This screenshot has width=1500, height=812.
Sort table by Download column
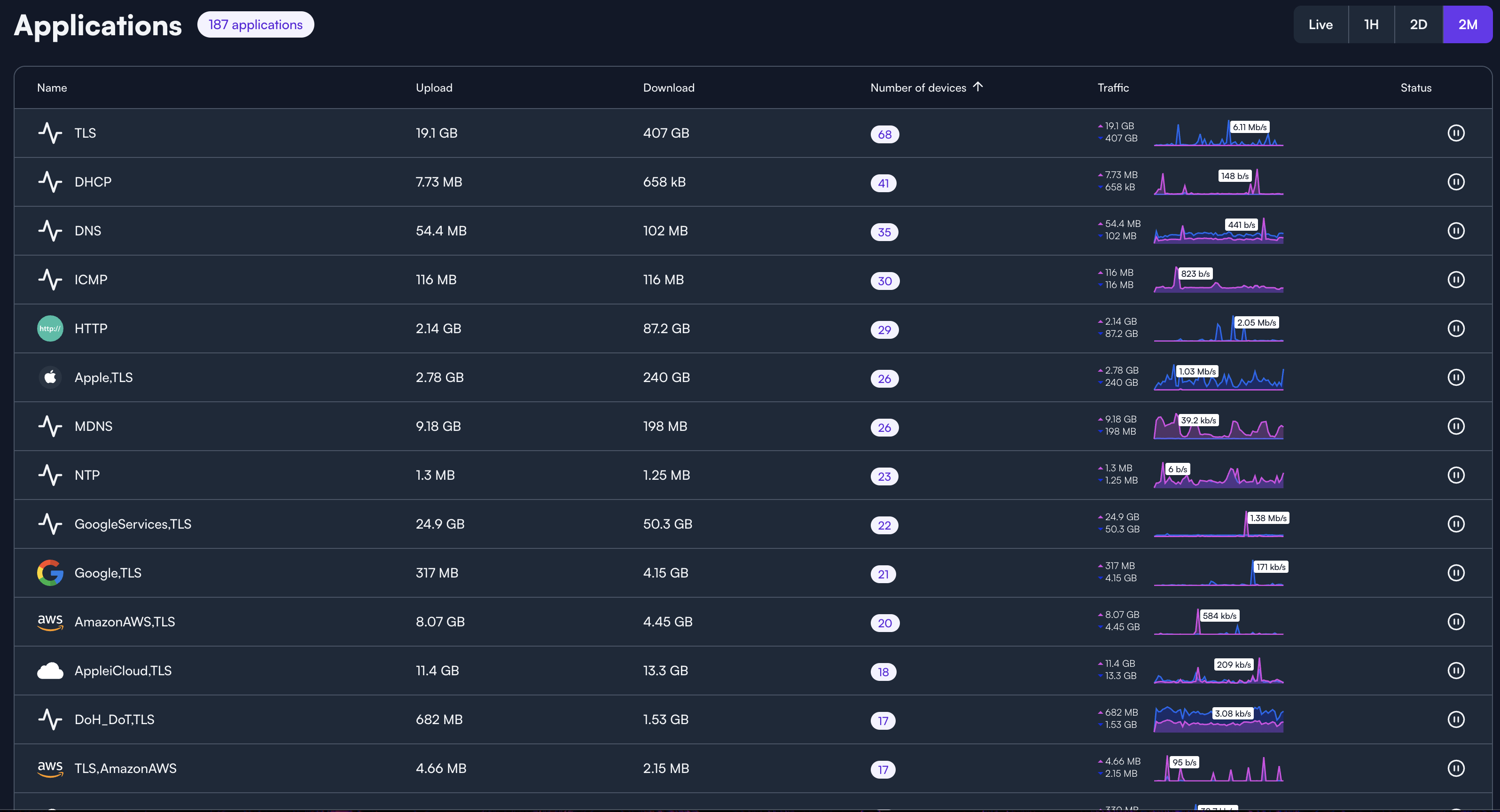[669, 88]
